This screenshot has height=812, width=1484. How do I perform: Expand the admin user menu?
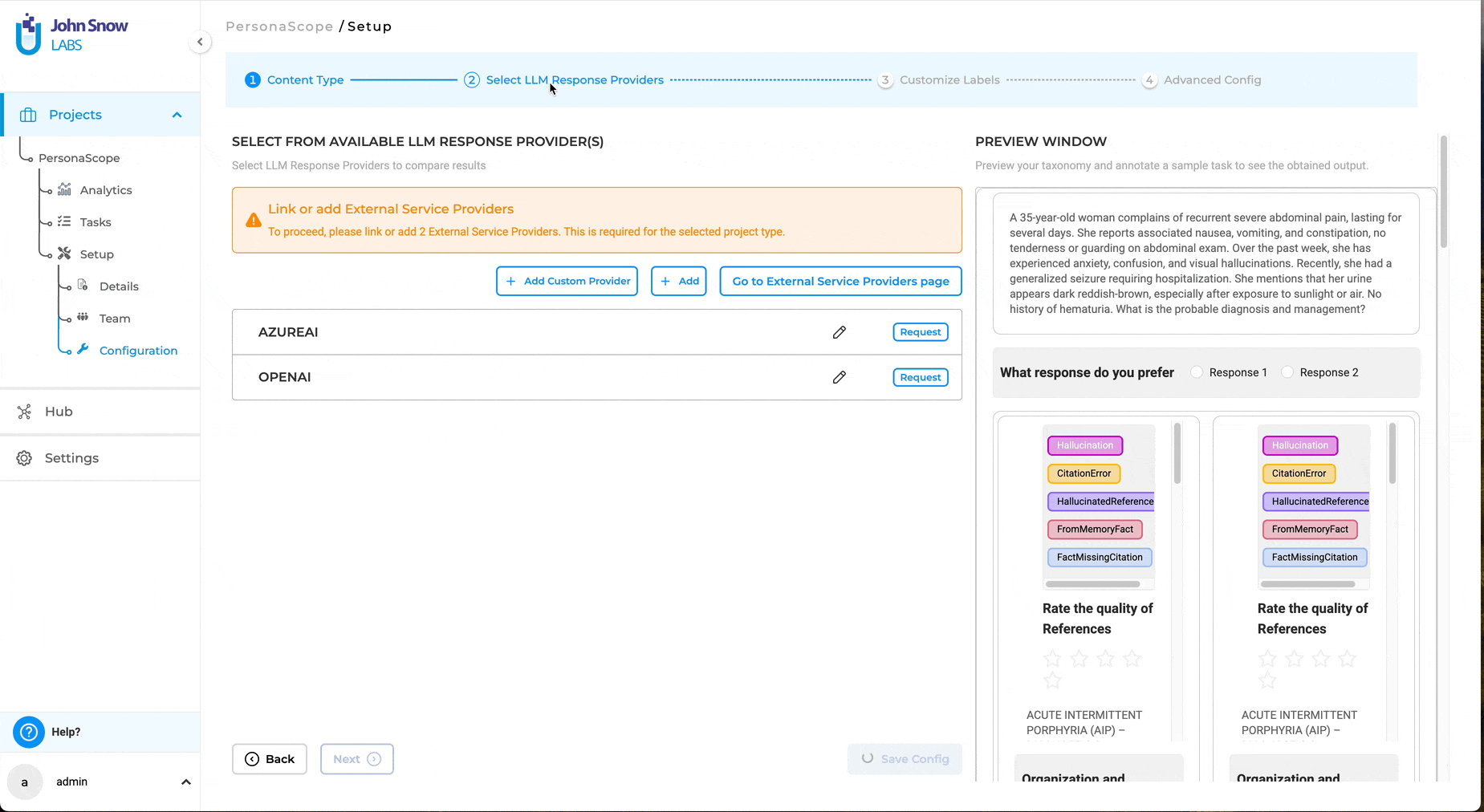coord(185,782)
